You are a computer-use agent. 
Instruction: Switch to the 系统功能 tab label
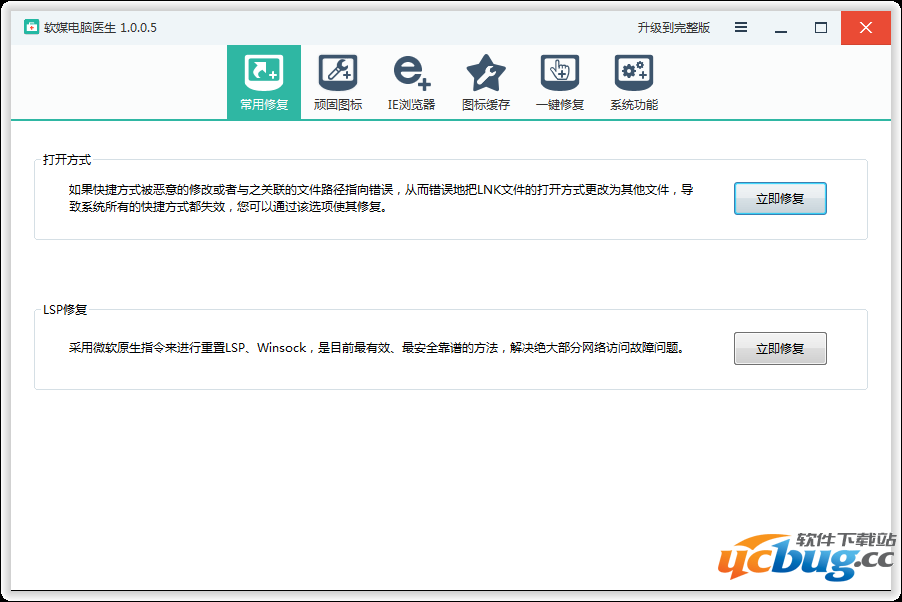(x=634, y=105)
